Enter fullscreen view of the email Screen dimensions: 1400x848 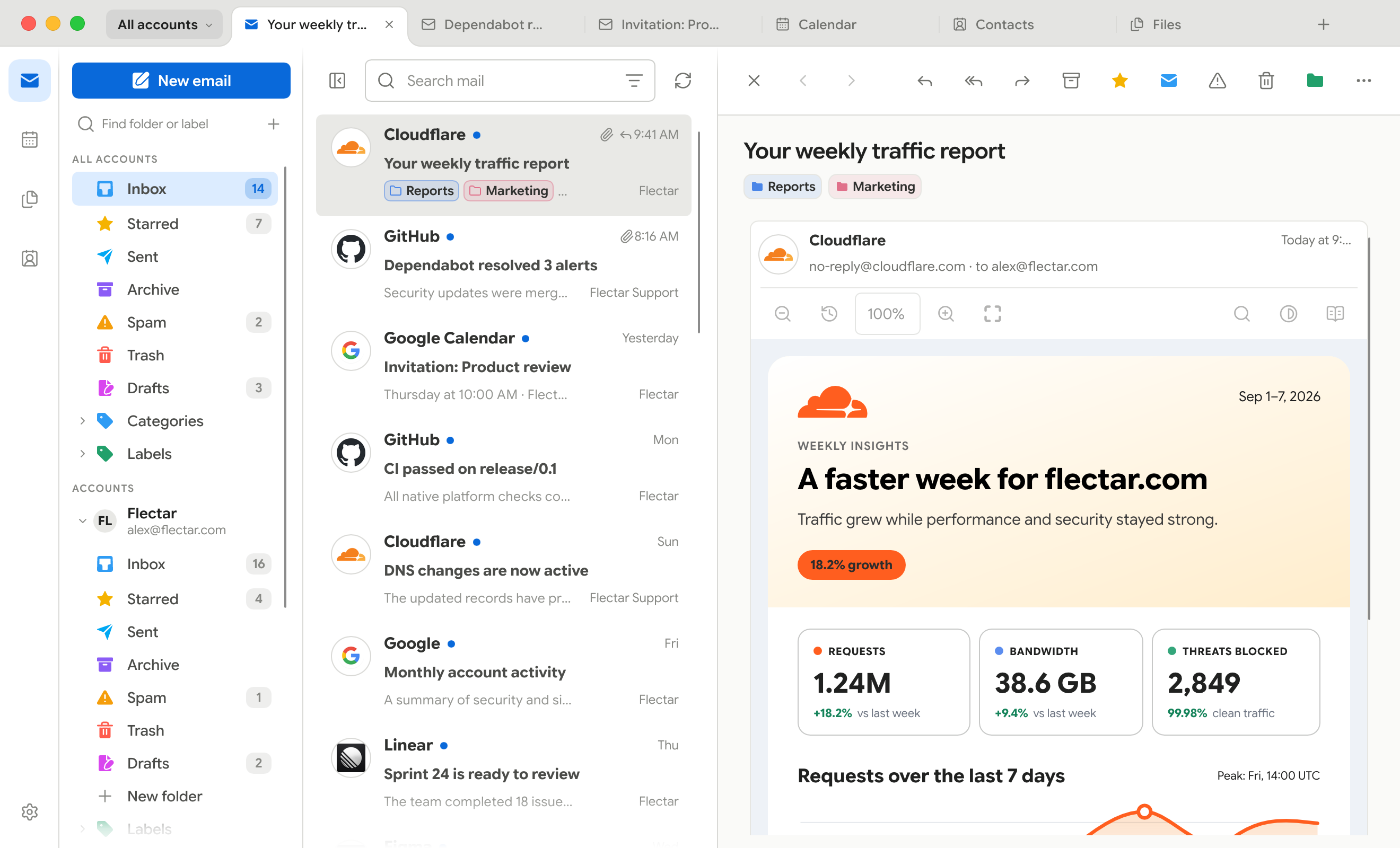click(993, 314)
